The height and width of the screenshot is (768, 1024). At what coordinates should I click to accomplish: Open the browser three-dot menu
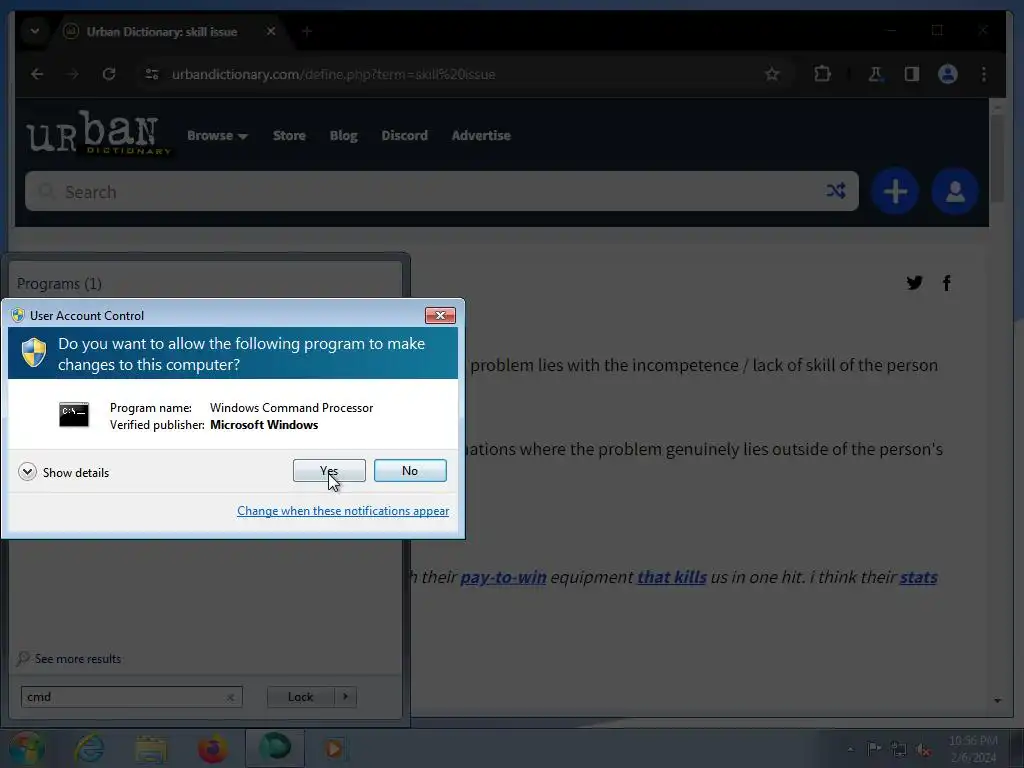click(x=984, y=74)
